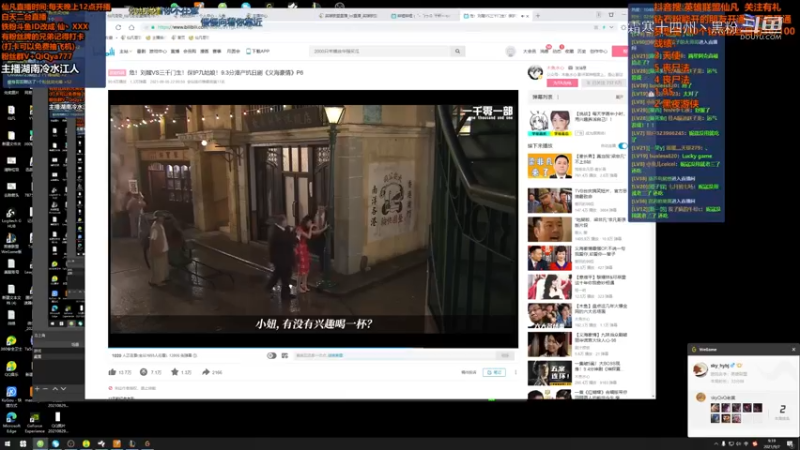Click the video player frame
Screen dimensions: 800x450
tap(313, 219)
